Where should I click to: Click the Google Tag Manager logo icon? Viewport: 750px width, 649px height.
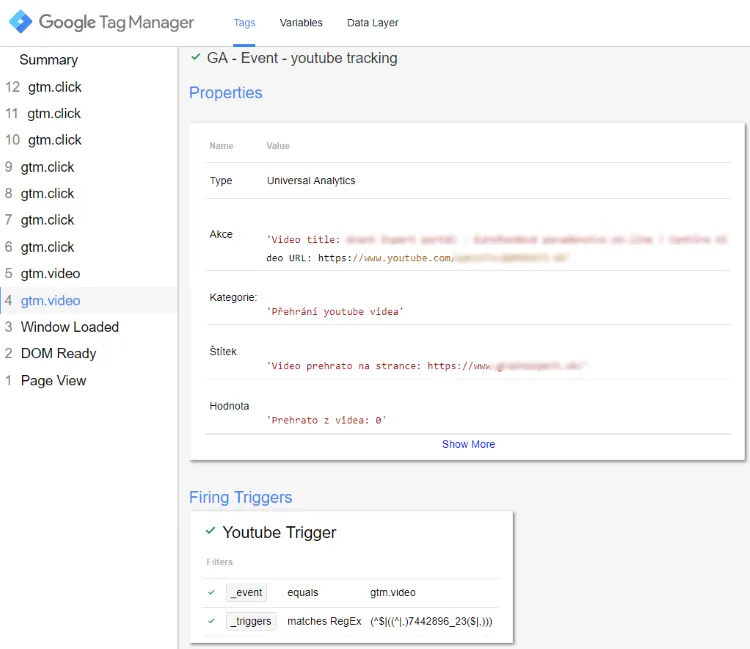(x=21, y=22)
